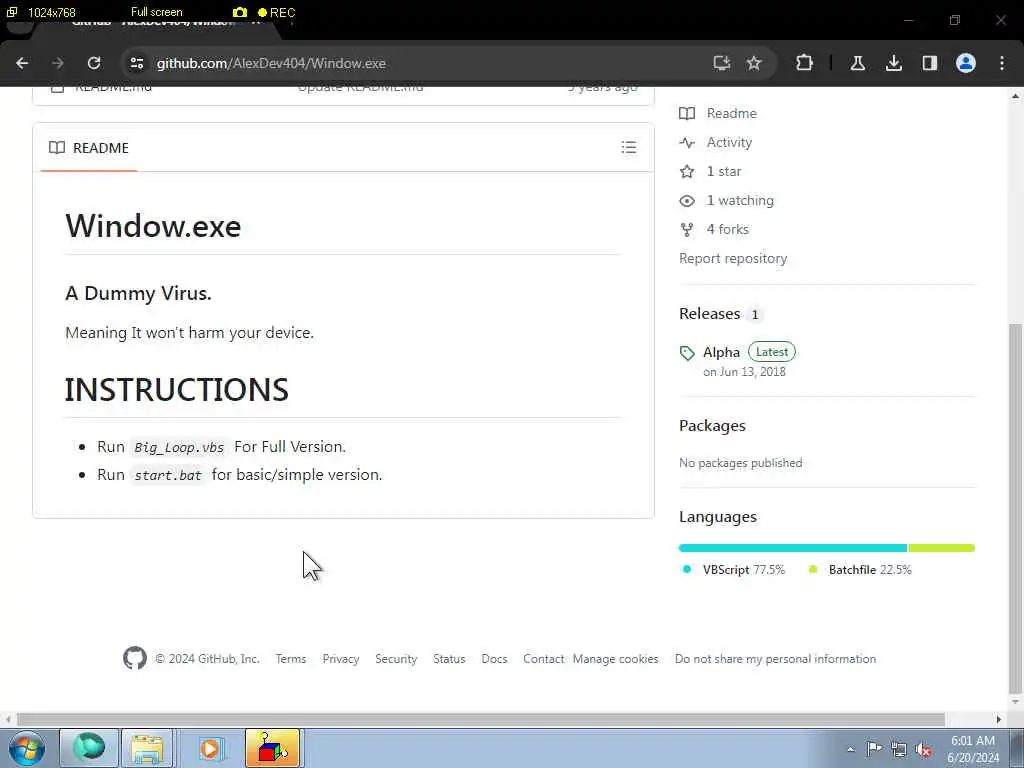Open the network tray icon
1024x768 pixels.
899,749
